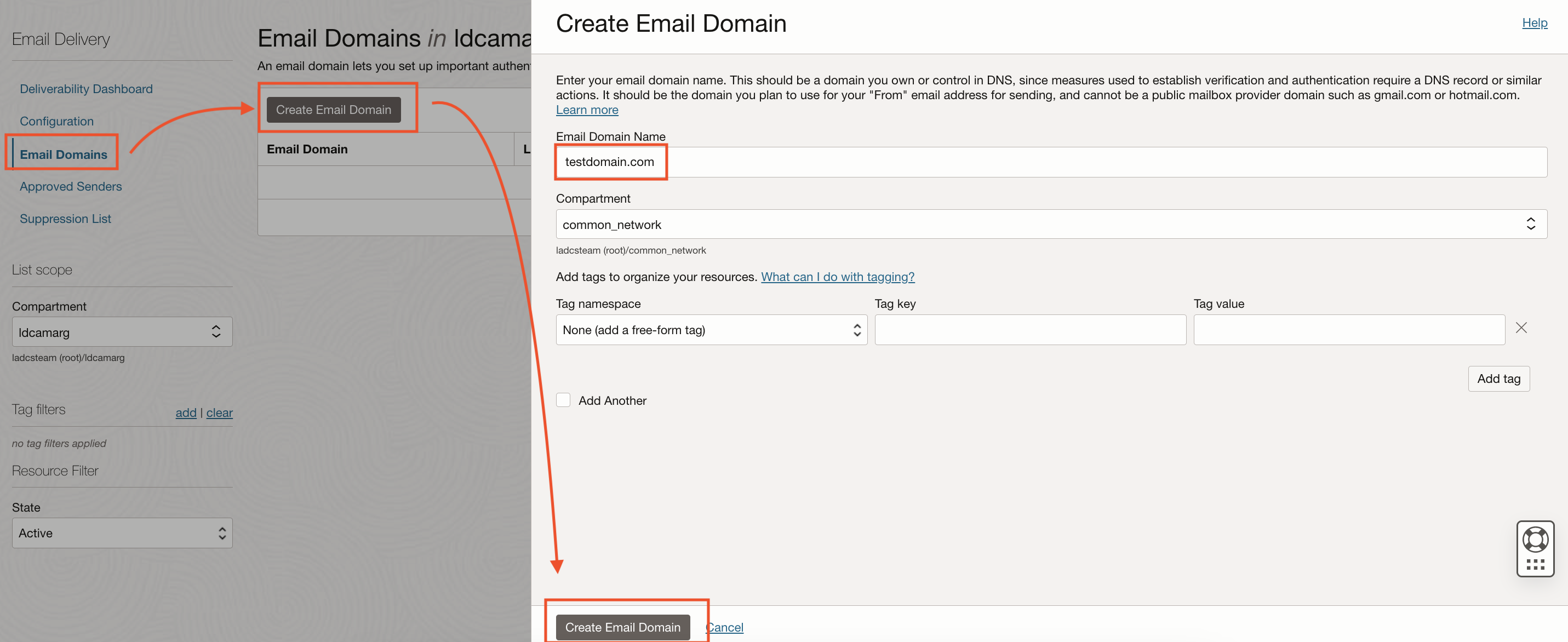The image size is (1568, 642).
Task: Click the Create Email Domain button
Action: click(623, 627)
